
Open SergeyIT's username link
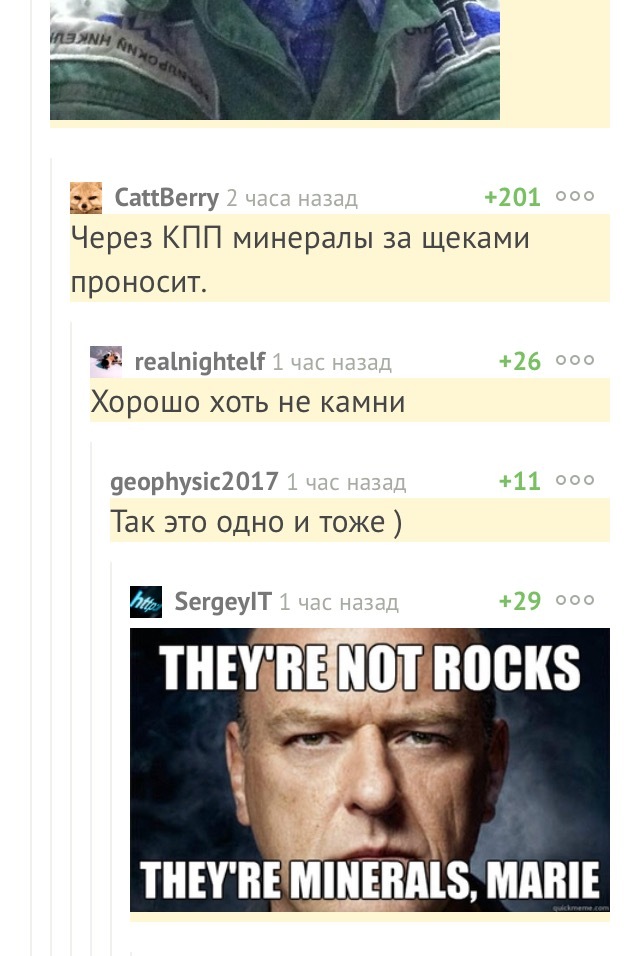click(222, 602)
